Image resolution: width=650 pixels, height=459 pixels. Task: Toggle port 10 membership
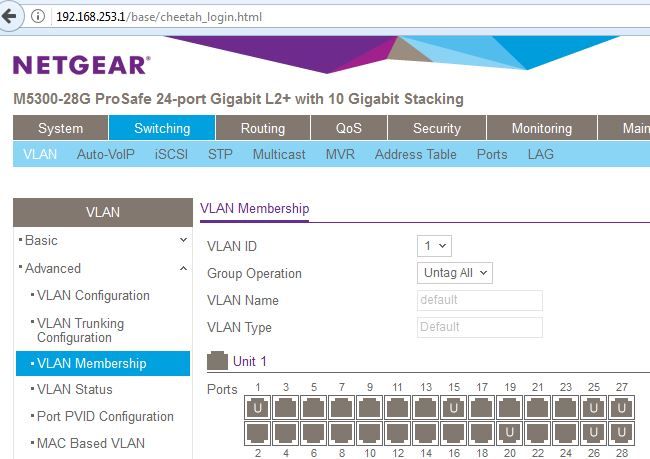(369, 432)
